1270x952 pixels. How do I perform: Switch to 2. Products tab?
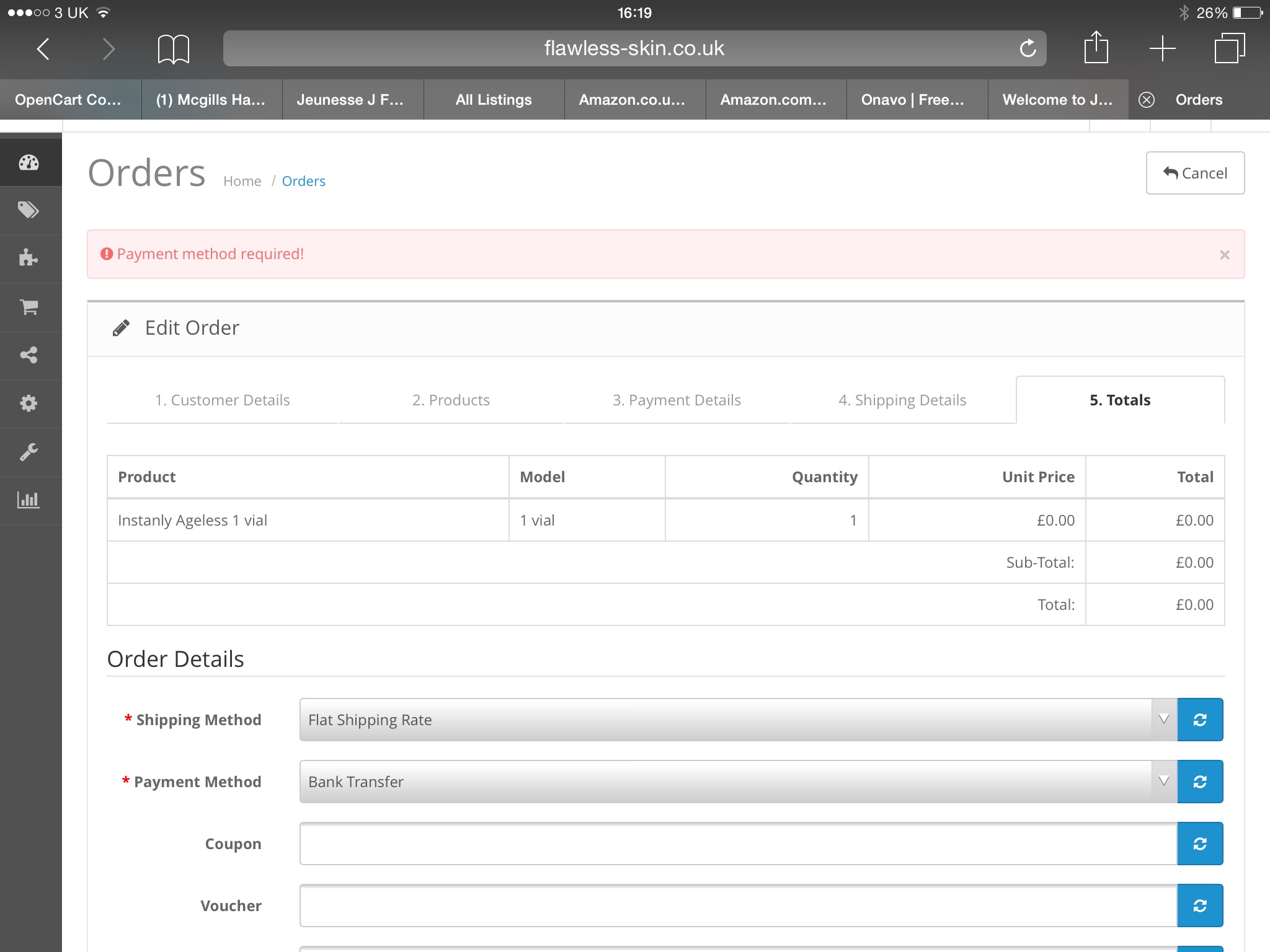pos(451,400)
